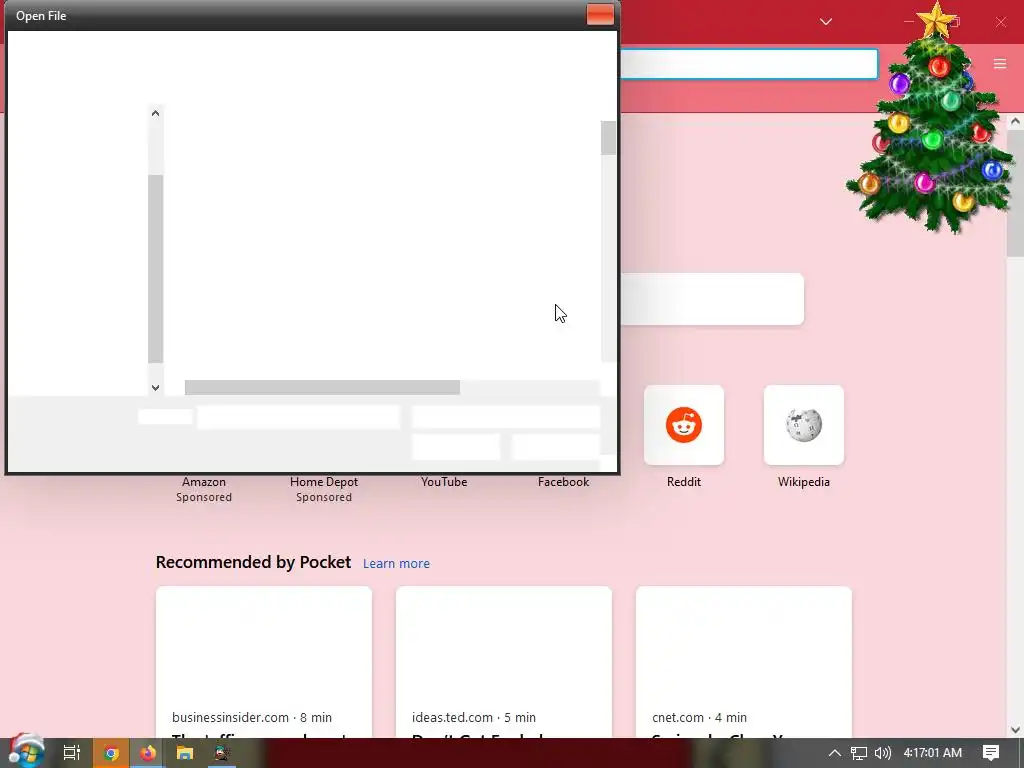The width and height of the screenshot is (1024, 768).
Task: Click the file list vertical scrollbar thumb in dialog
Action: coord(608,138)
